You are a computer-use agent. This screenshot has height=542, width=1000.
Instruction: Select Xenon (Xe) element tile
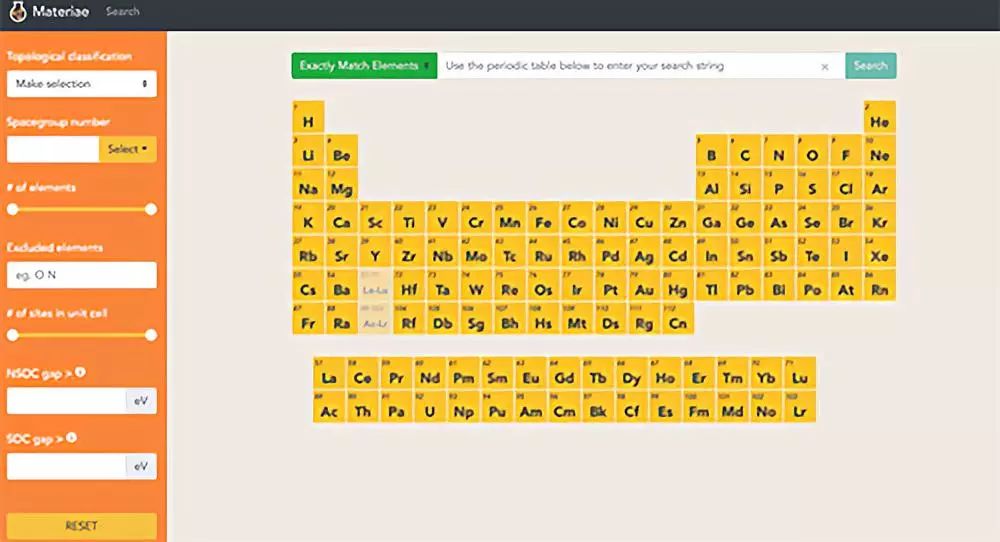coord(879,252)
